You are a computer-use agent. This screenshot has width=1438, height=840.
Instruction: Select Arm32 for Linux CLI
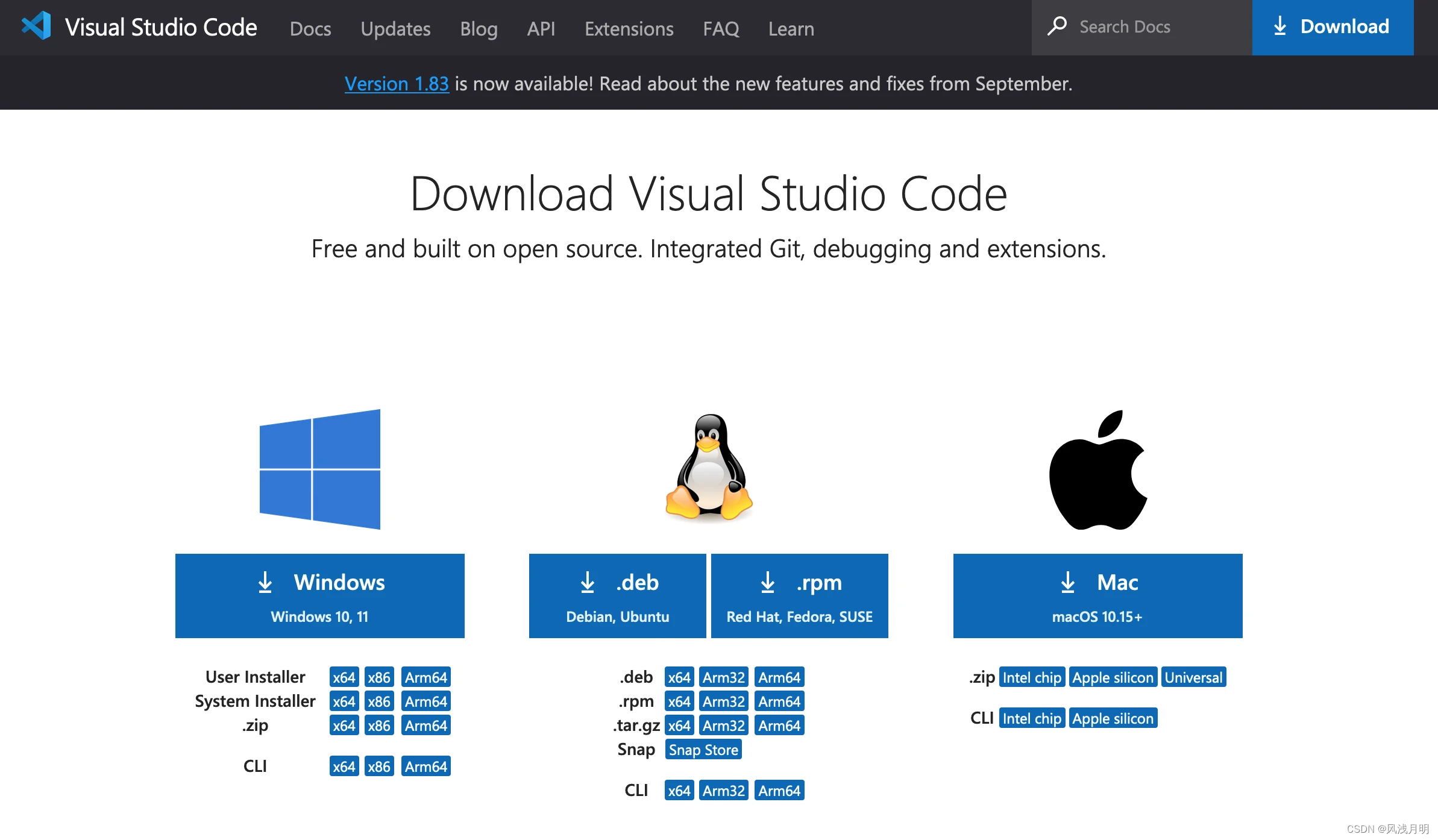724,791
